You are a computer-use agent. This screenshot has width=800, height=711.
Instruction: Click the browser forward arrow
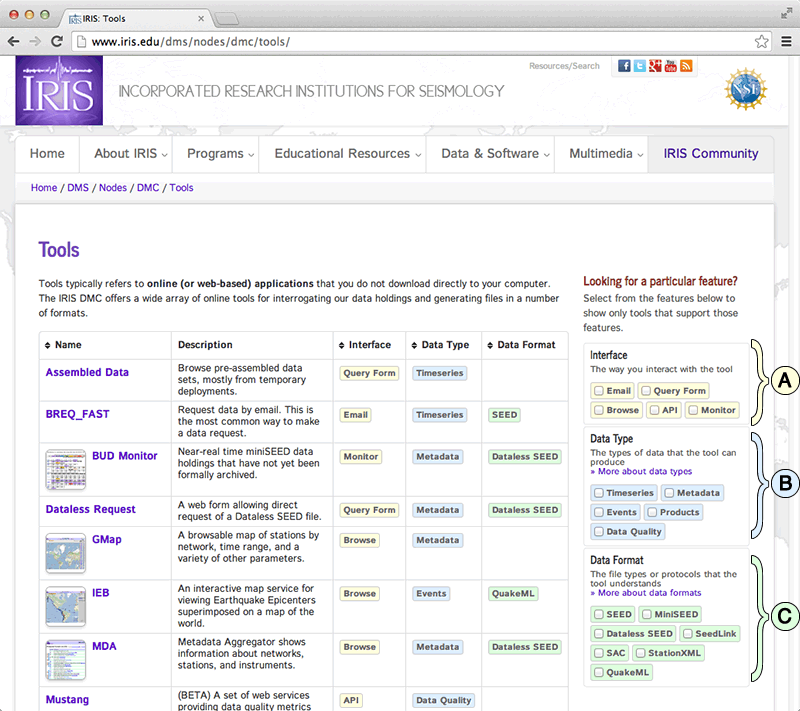[x=35, y=41]
